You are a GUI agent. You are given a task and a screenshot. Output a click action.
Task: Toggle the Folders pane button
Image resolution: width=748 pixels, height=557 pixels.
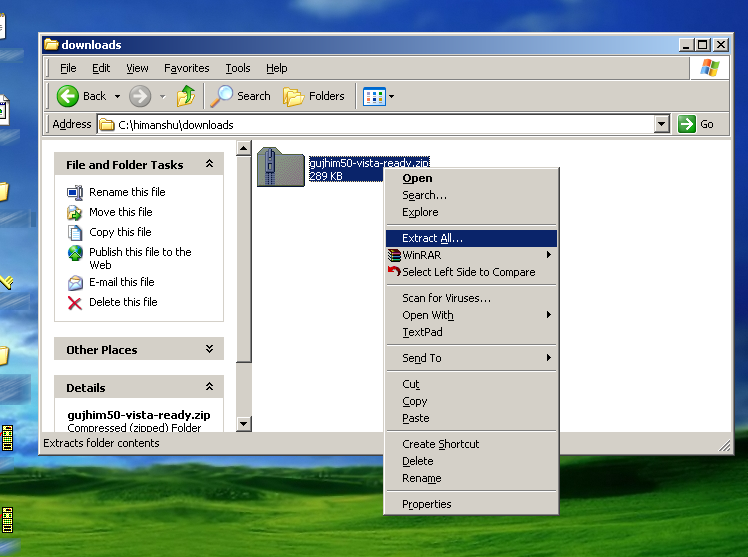pos(314,96)
